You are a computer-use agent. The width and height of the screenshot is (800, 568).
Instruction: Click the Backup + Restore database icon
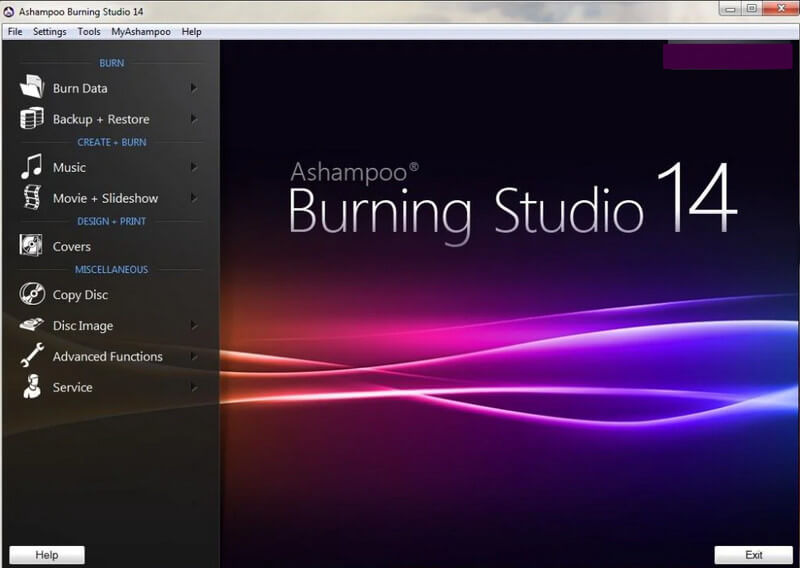32,118
